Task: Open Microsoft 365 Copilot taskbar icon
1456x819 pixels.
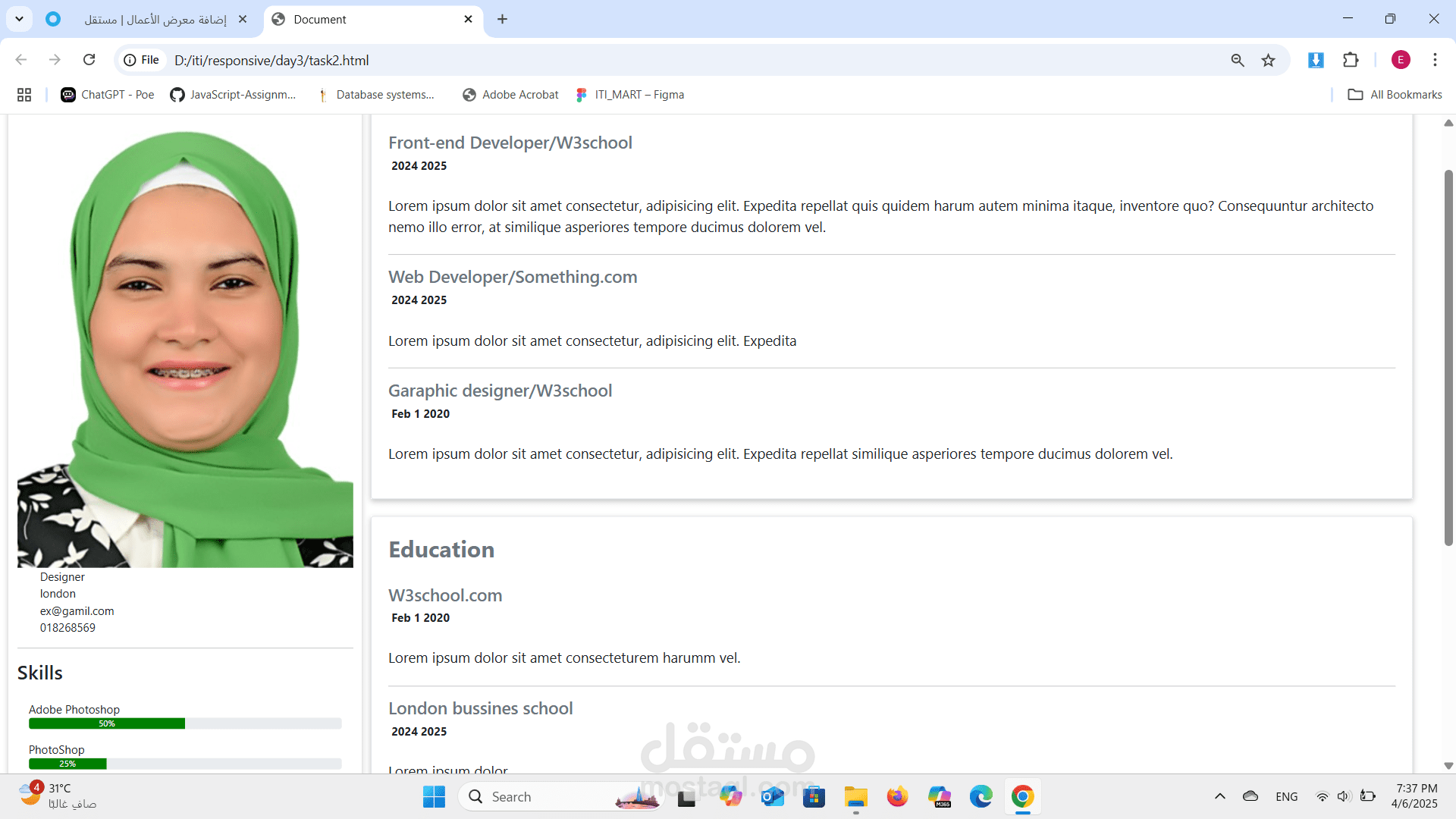Action: pyautogui.click(x=939, y=797)
